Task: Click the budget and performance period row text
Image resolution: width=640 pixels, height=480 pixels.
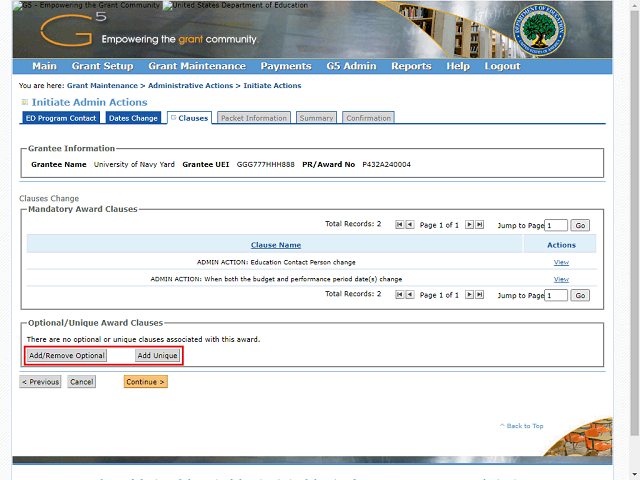Action: point(276,280)
